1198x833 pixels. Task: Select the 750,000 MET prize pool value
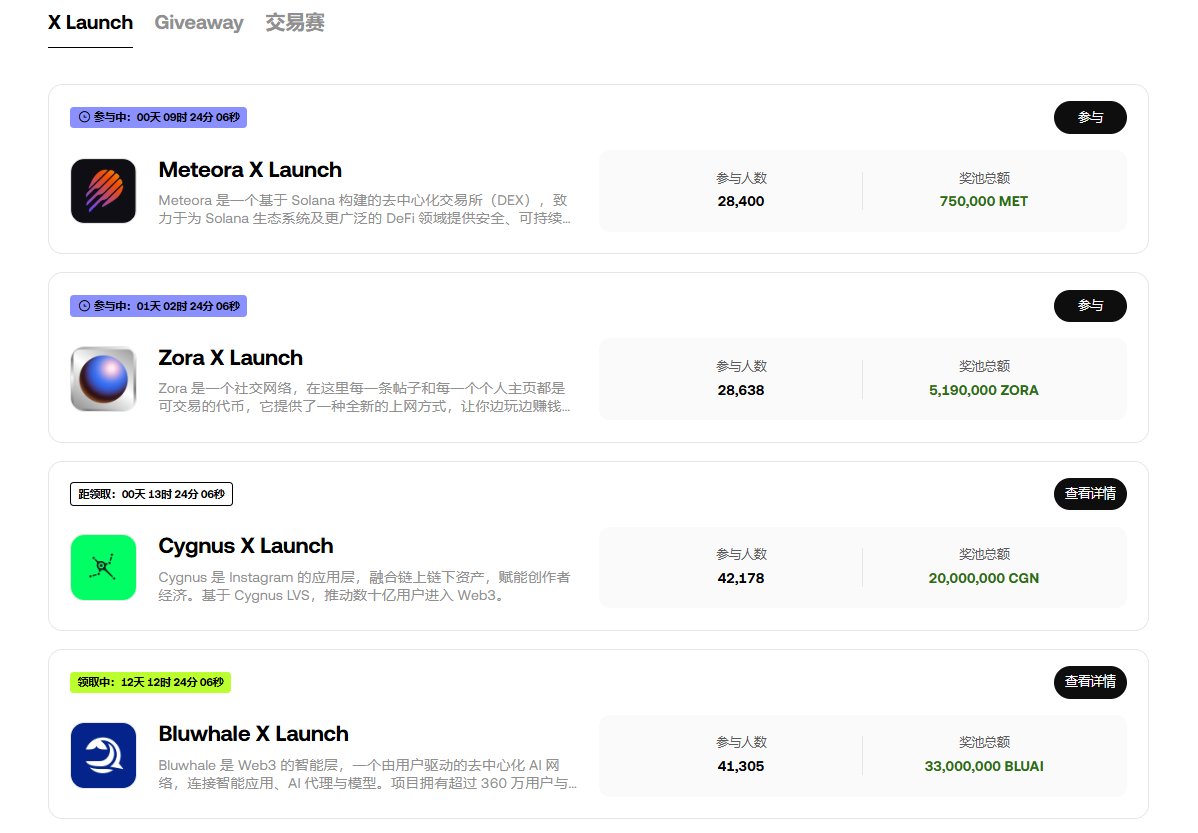coord(984,201)
